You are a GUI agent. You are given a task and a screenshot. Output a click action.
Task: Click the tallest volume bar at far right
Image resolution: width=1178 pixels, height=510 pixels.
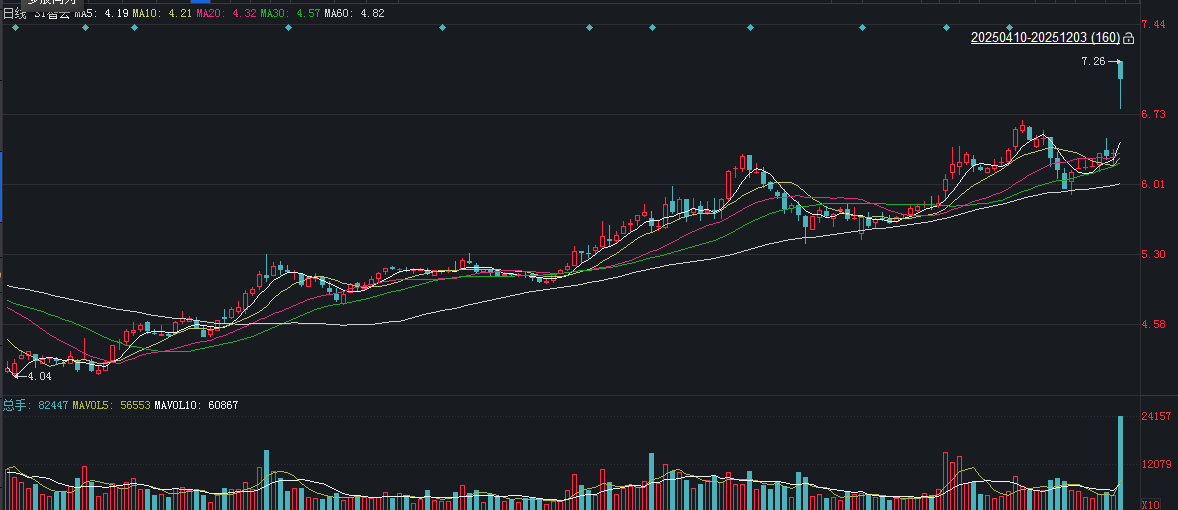pos(1121,460)
